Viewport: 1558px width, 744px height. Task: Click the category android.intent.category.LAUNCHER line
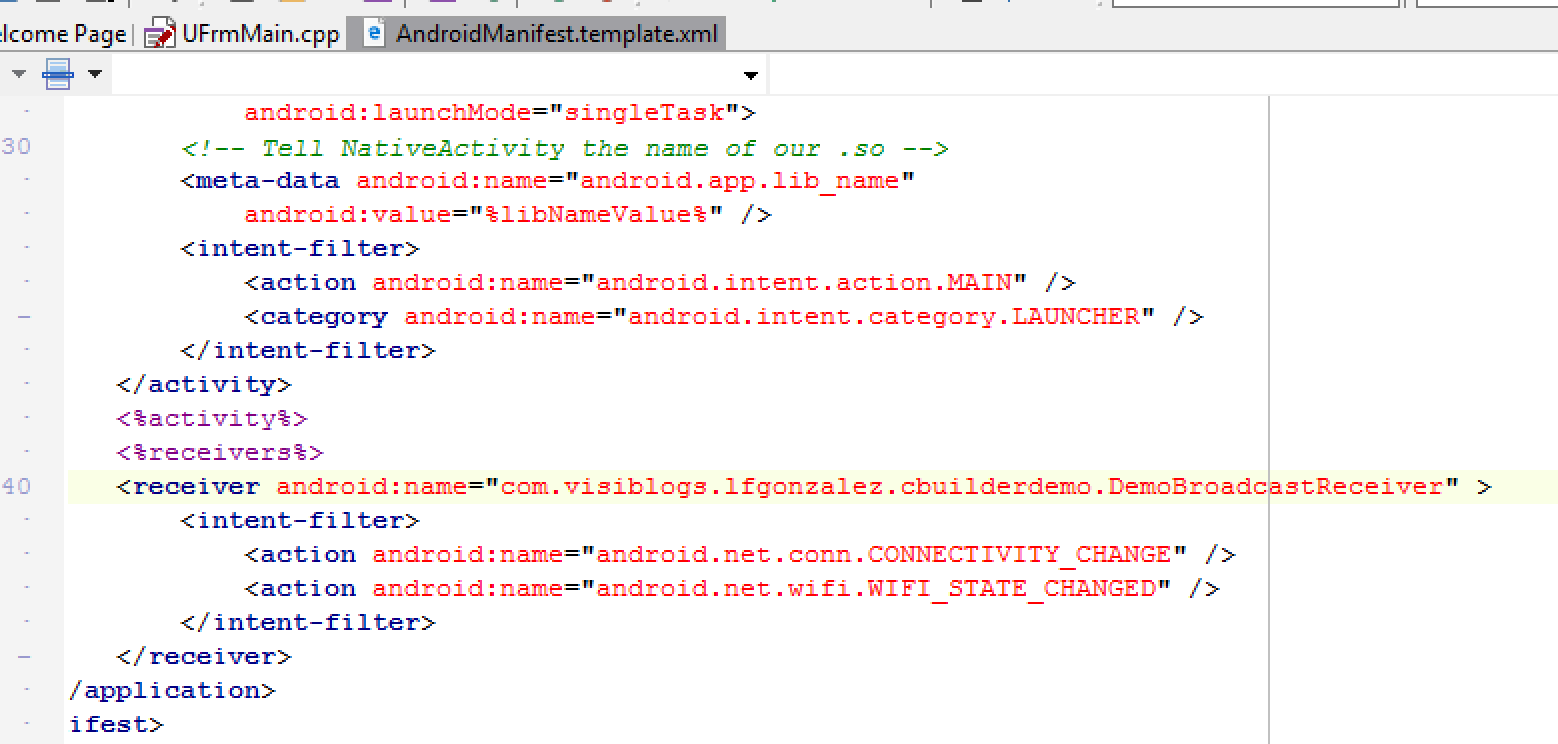724,317
